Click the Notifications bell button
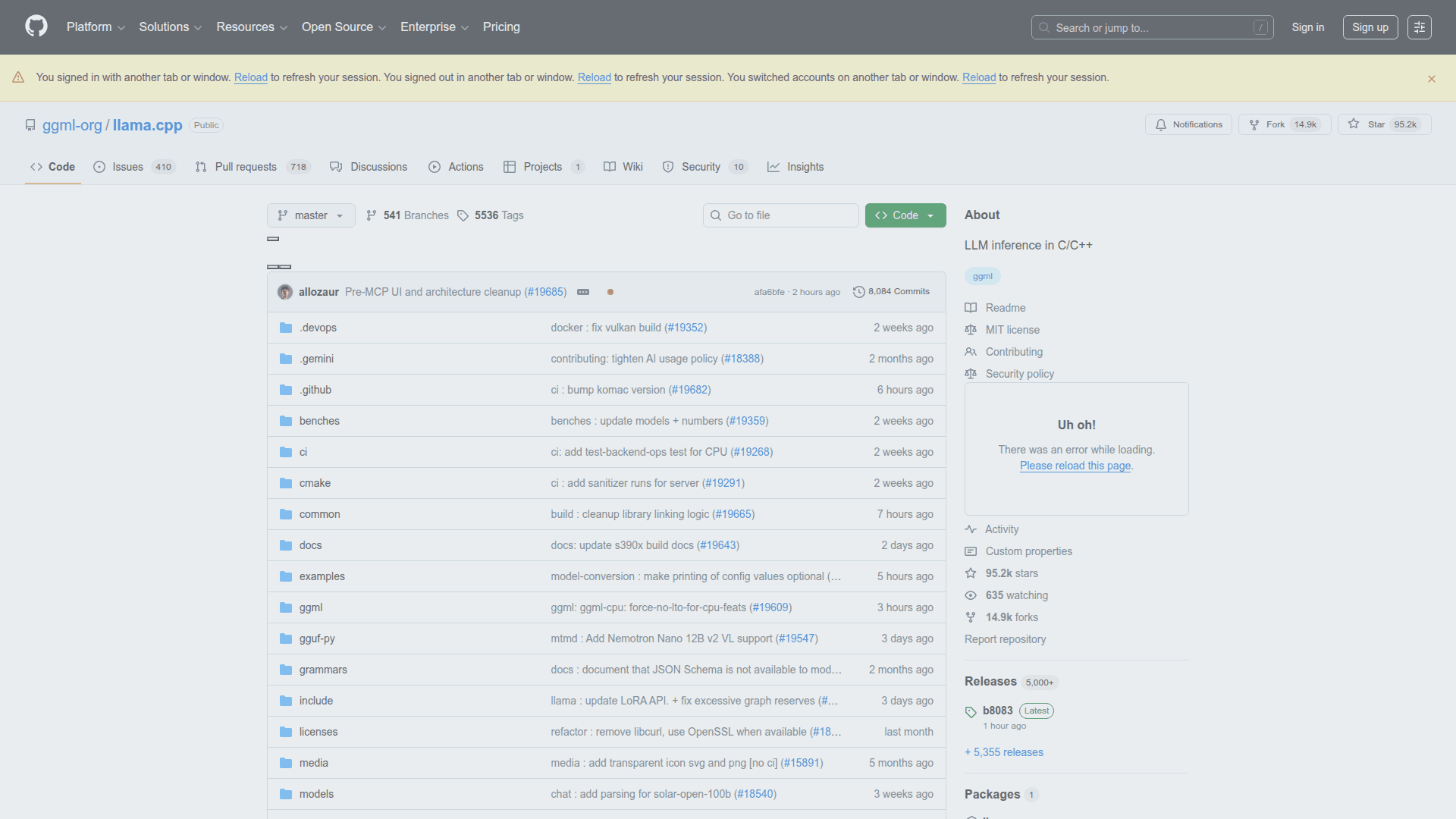This screenshot has width=1456, height=819. pyautogui.click(x=1188, y=124)
